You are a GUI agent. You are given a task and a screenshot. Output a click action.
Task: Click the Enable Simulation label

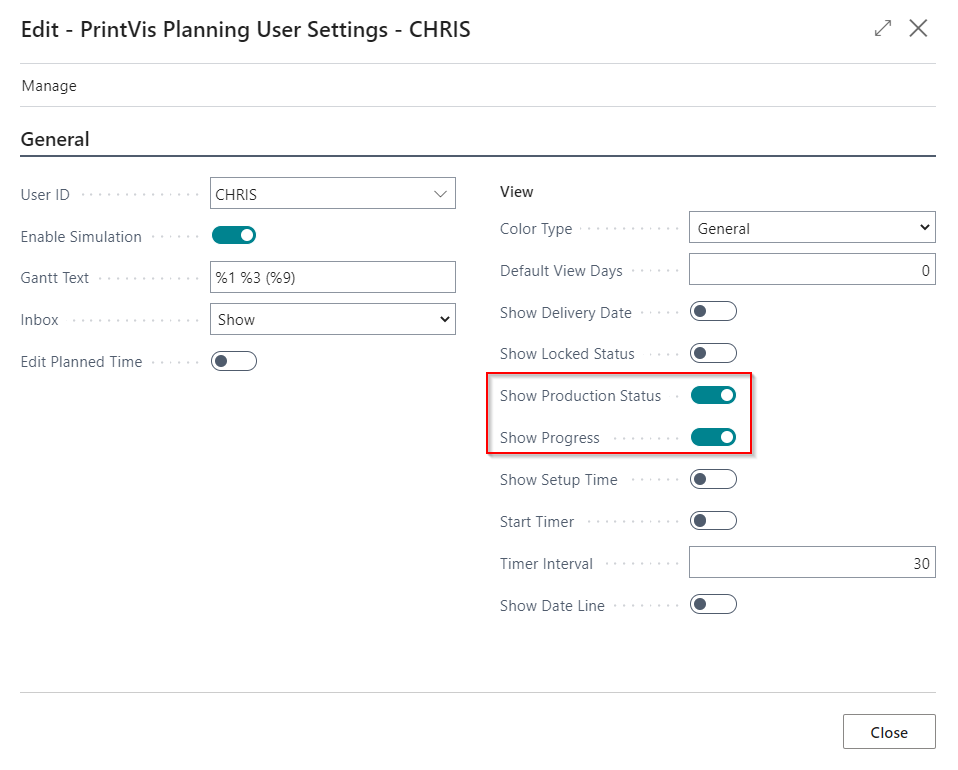tap(81, 236)
